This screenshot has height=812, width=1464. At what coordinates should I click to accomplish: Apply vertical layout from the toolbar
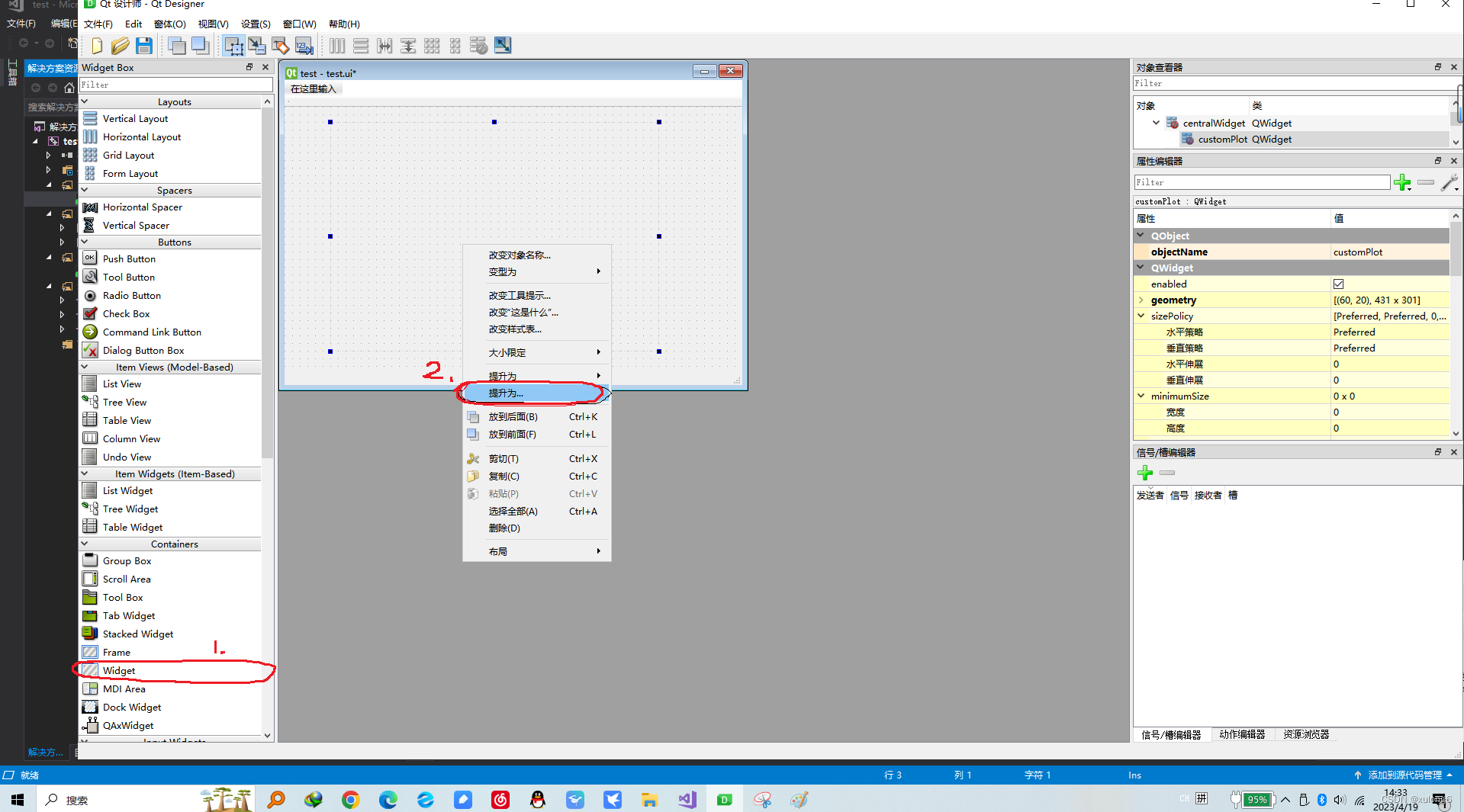(360, 46)
